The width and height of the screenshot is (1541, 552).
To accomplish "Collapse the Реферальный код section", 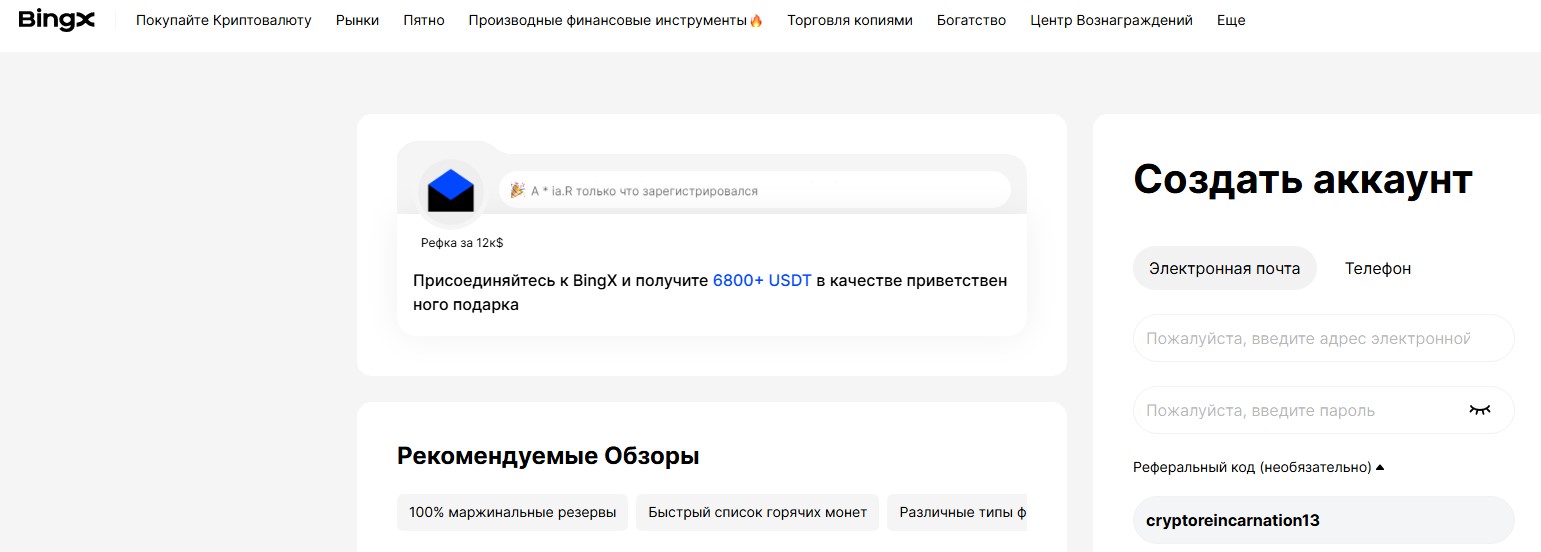I will (1259, 467).
